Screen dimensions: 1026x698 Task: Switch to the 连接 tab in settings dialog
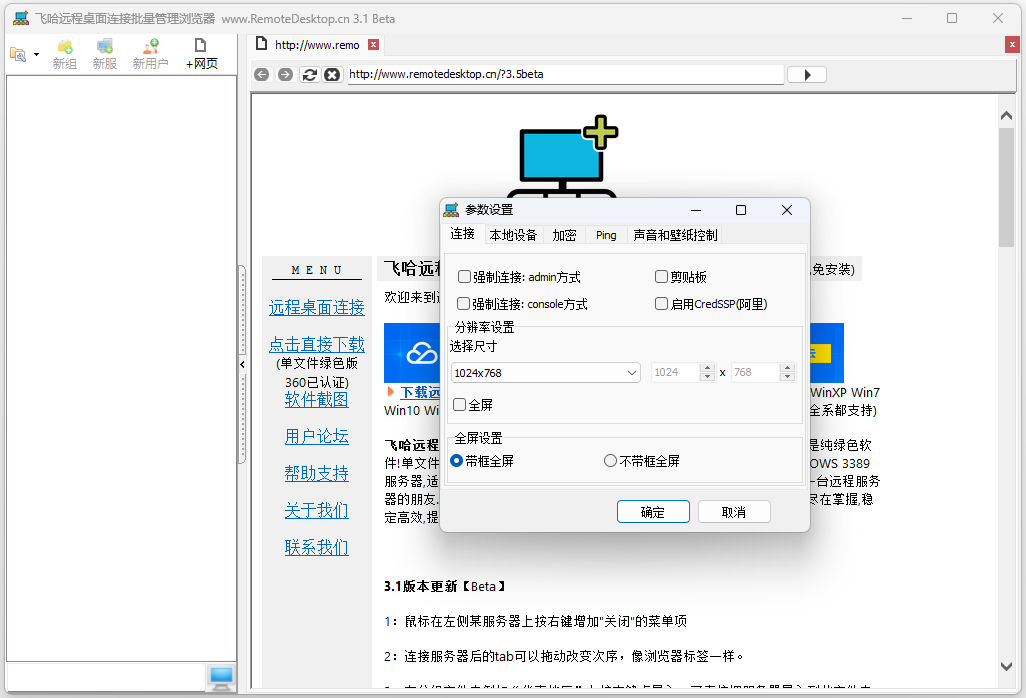pos(463,234)
